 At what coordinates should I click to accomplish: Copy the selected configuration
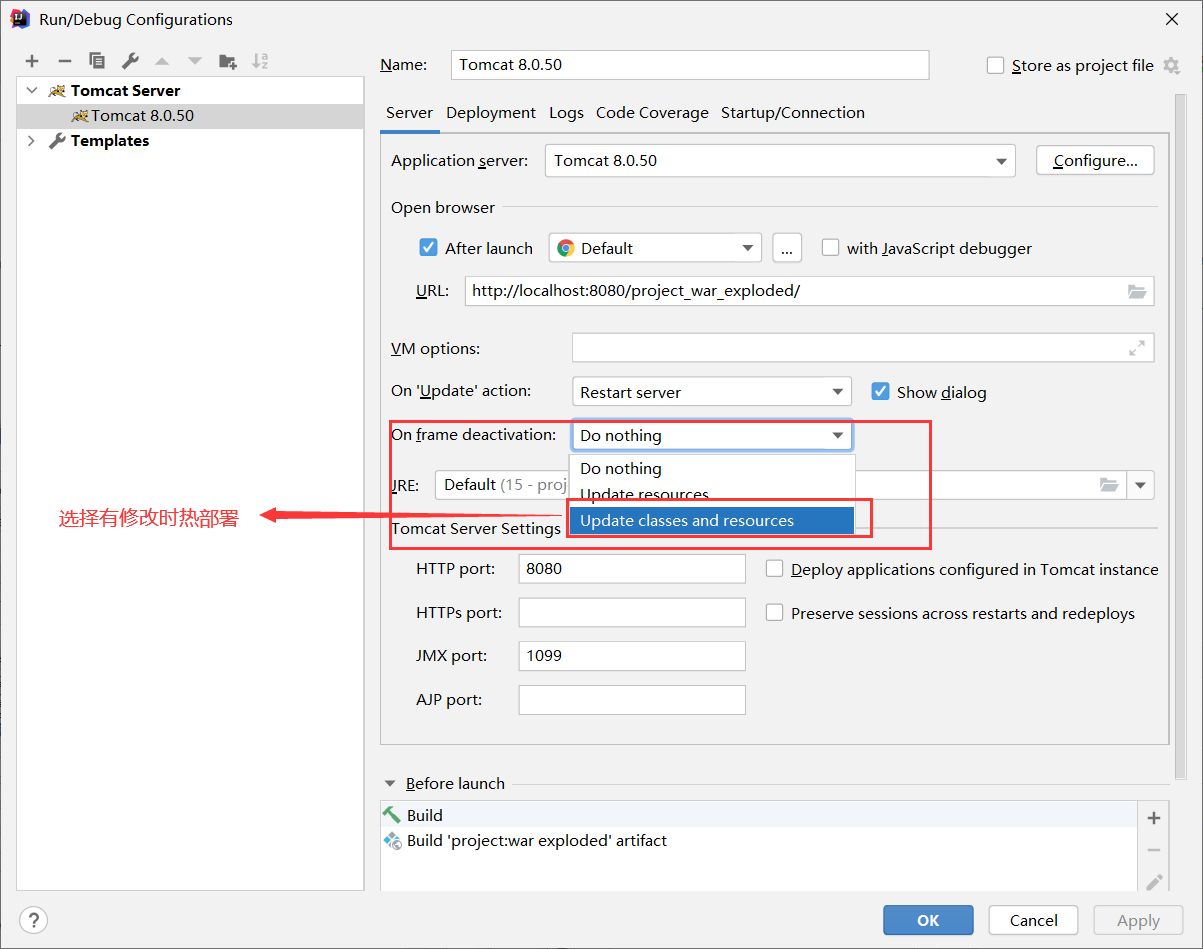tap(97, 61)
